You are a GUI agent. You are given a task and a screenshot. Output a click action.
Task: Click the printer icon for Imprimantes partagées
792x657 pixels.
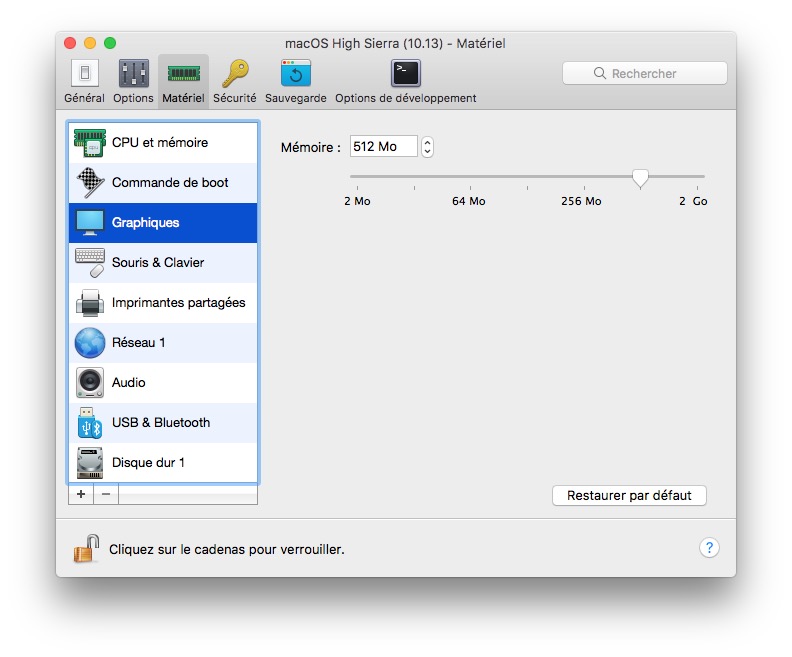90,303
